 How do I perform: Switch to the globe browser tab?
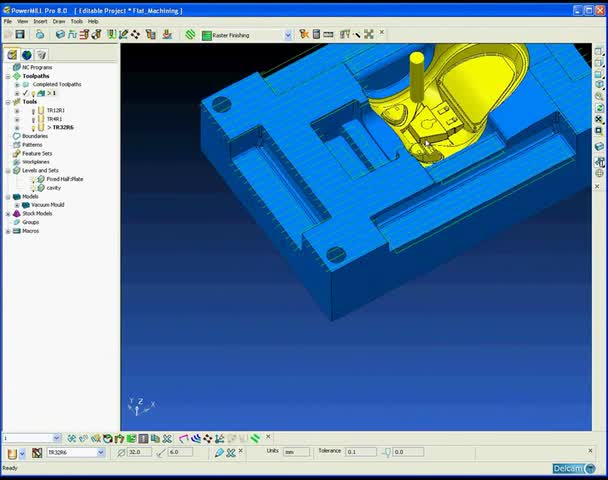(x=27, y=55)
